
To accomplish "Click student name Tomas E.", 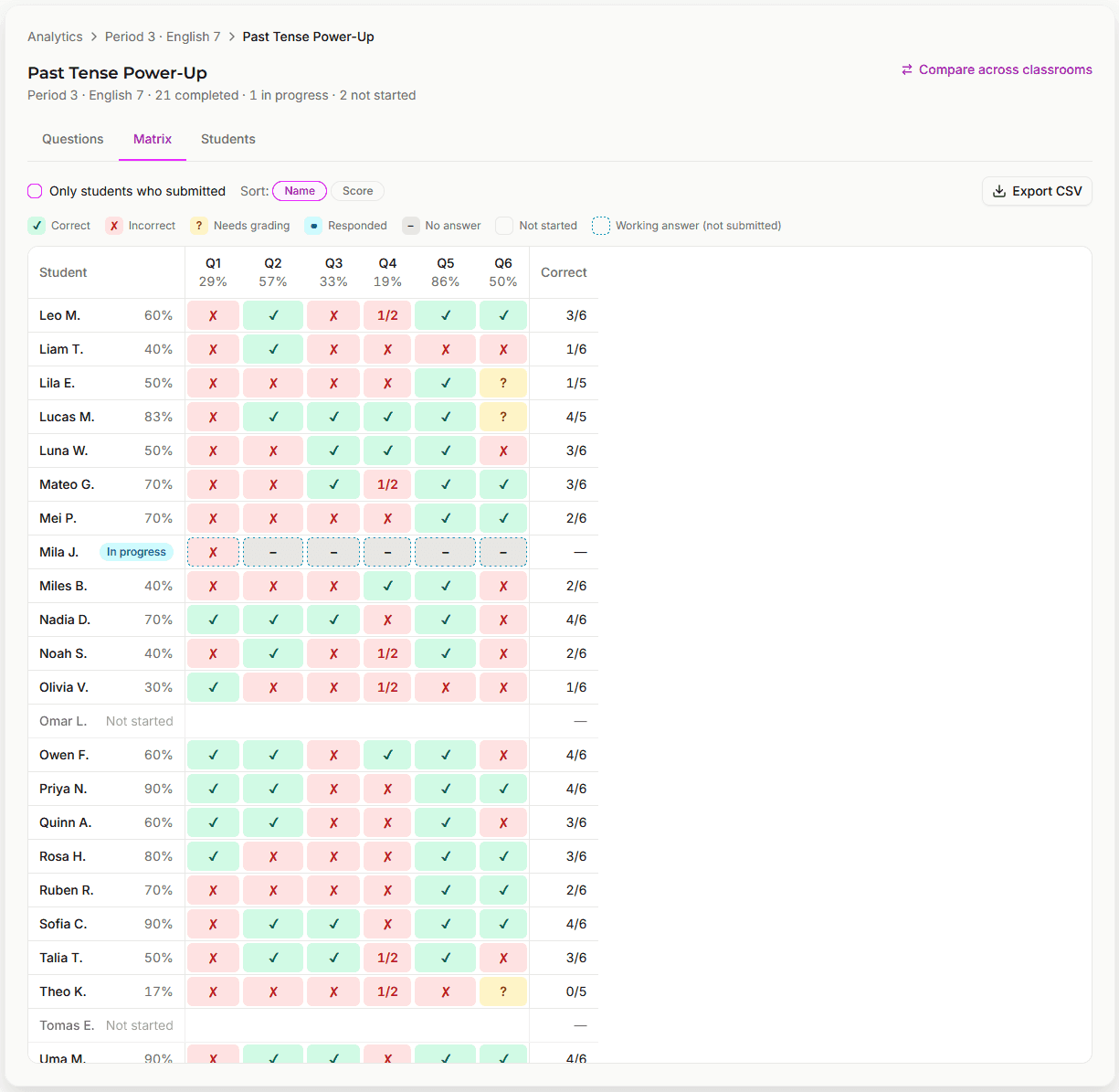I will tap(67, 1025).
